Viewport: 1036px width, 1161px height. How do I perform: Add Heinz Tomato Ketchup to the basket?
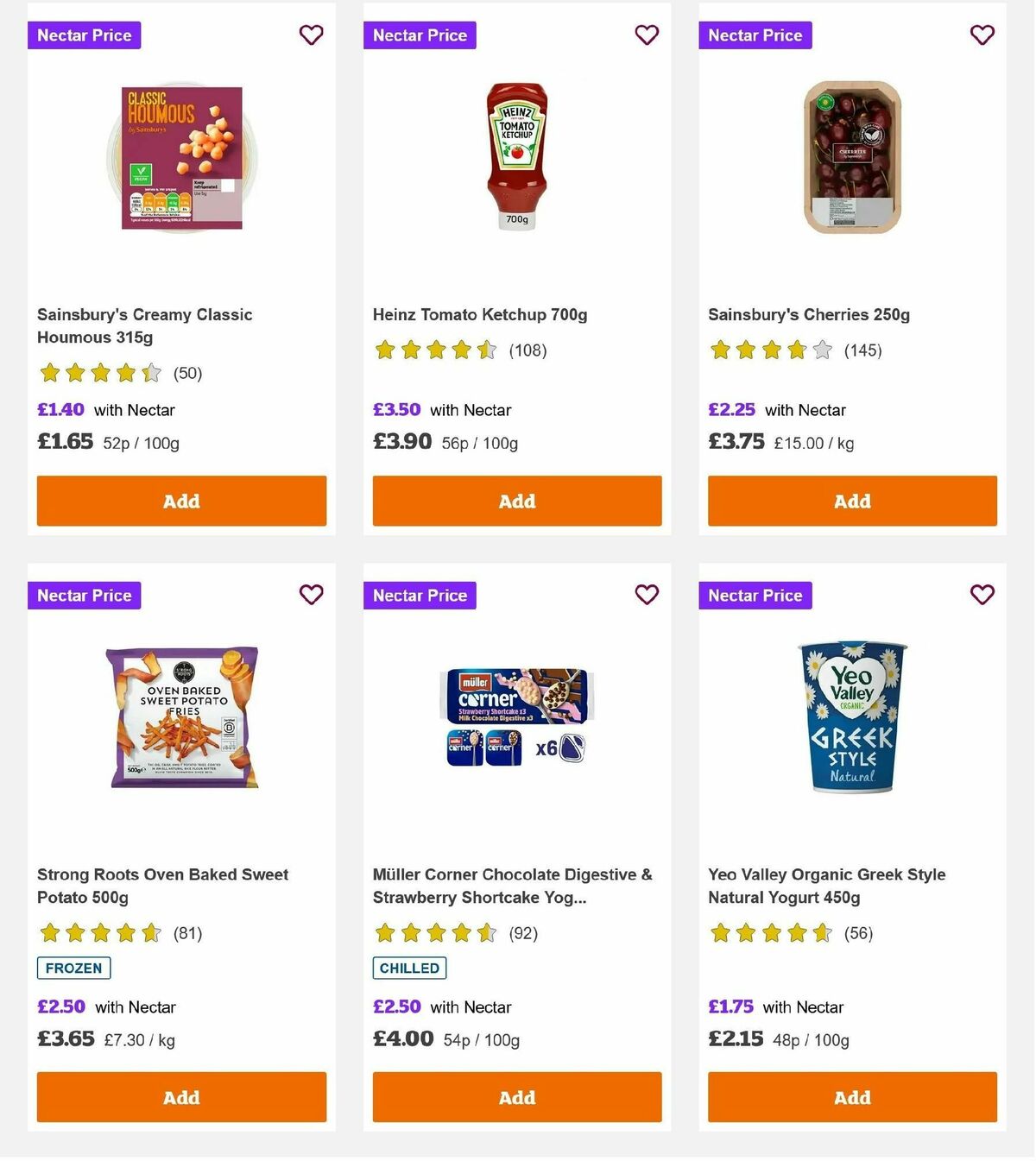pos(516,501)
